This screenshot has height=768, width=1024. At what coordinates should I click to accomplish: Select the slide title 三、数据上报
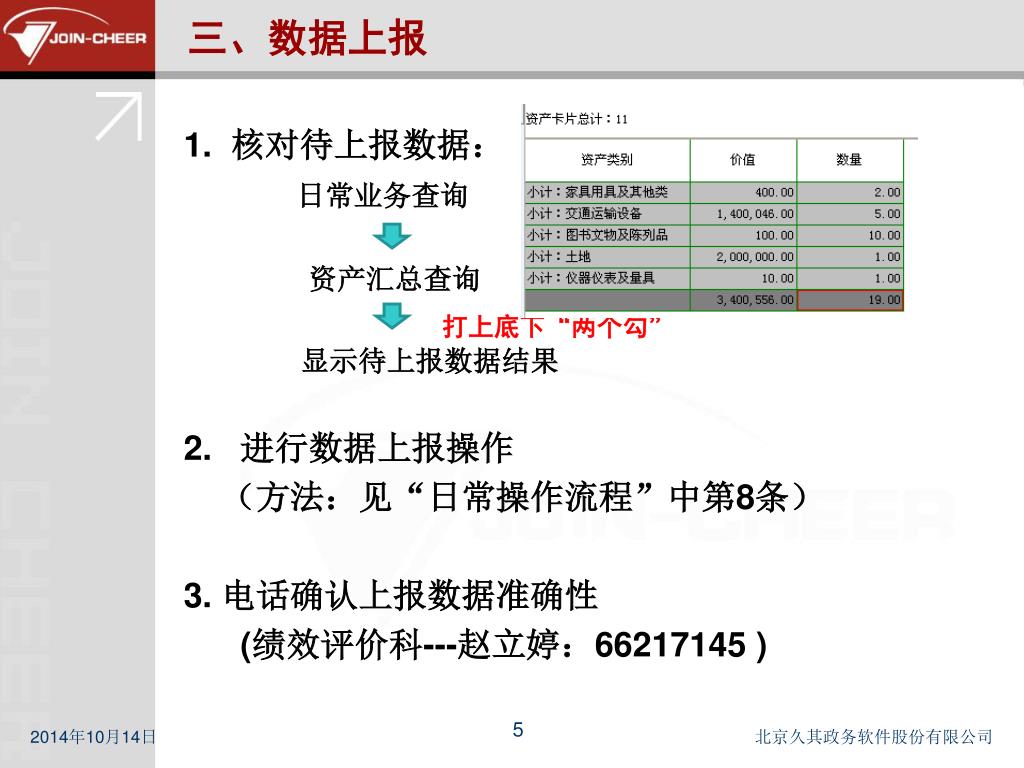pos(308,38)
